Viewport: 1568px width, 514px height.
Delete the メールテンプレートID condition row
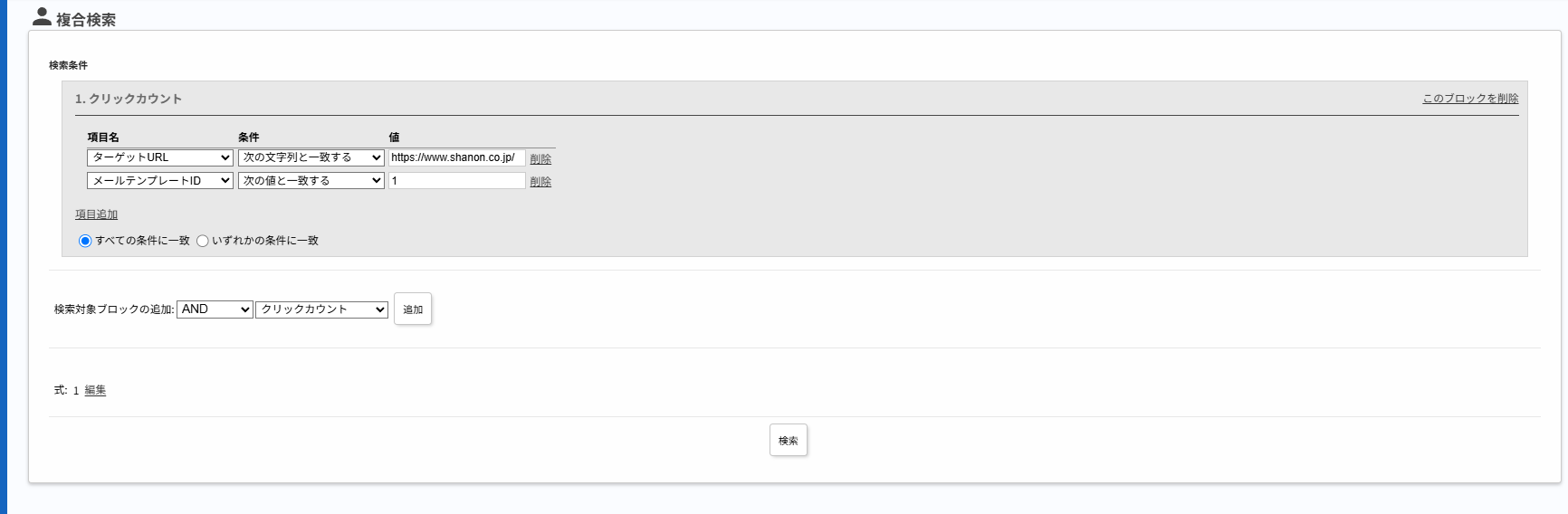point(540,182)
